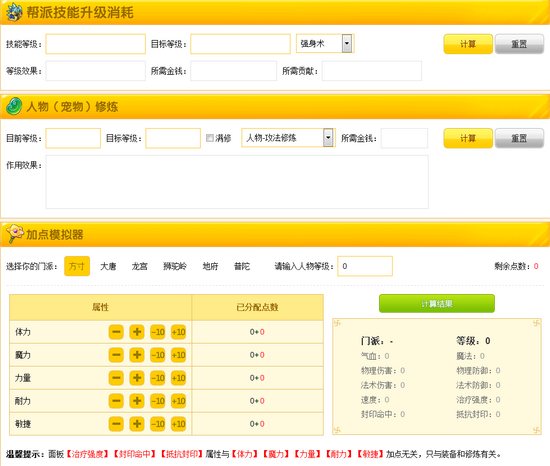The height and width of the screenshot is (466, 550).
Task: Click the minus icon for 魔力
Action: coord(116,355)
